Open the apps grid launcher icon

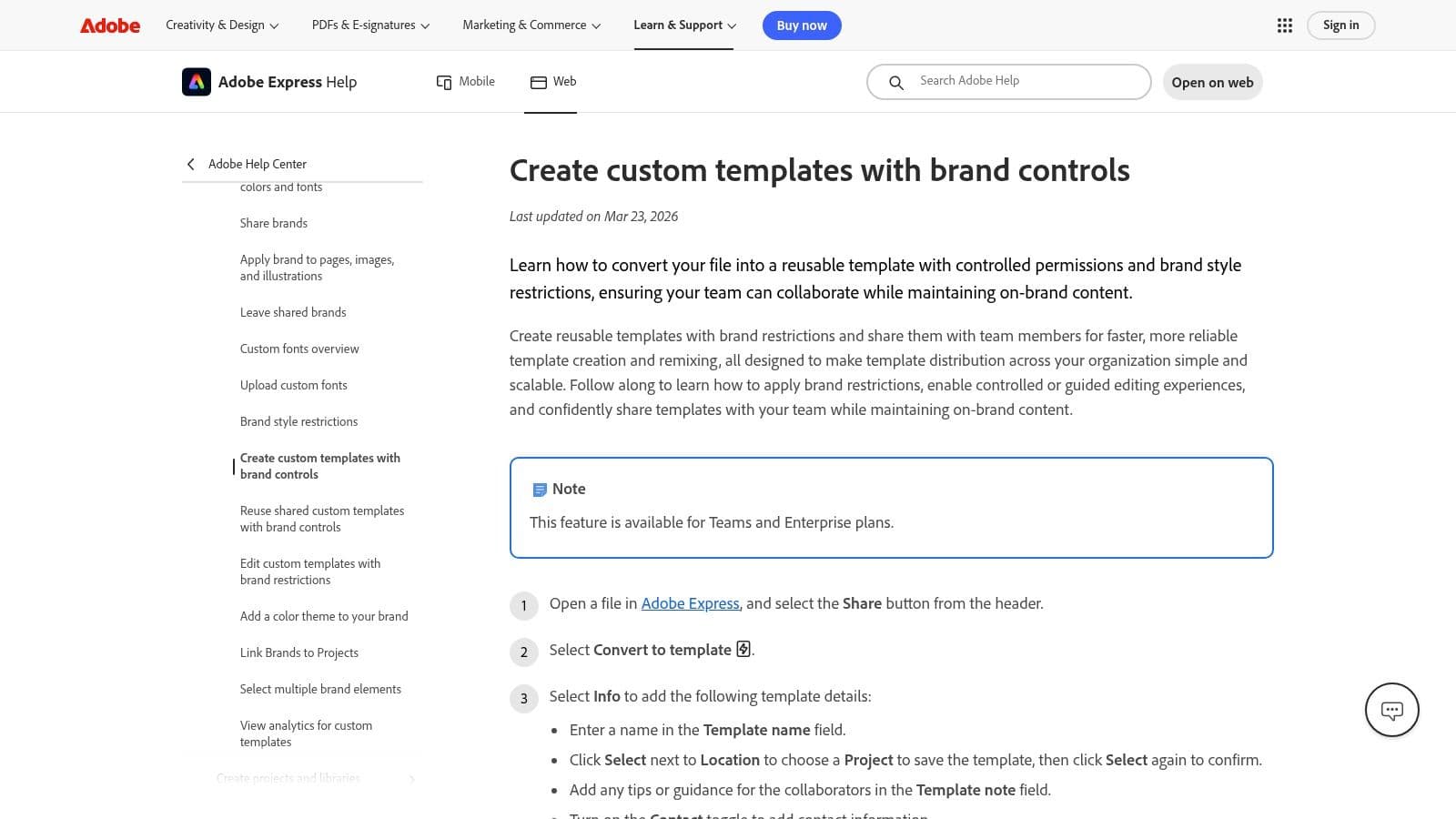click(x=1284, y=25)
